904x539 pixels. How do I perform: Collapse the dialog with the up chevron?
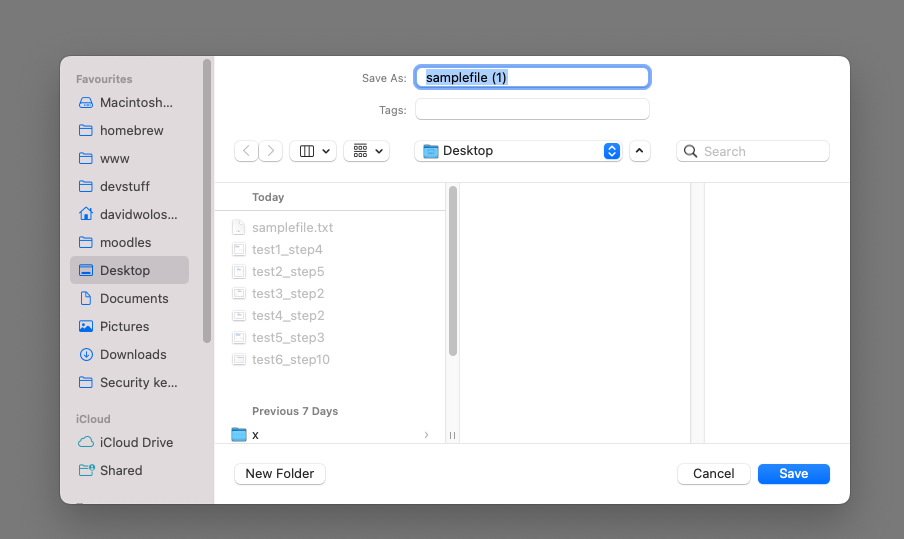coord(639,151)
